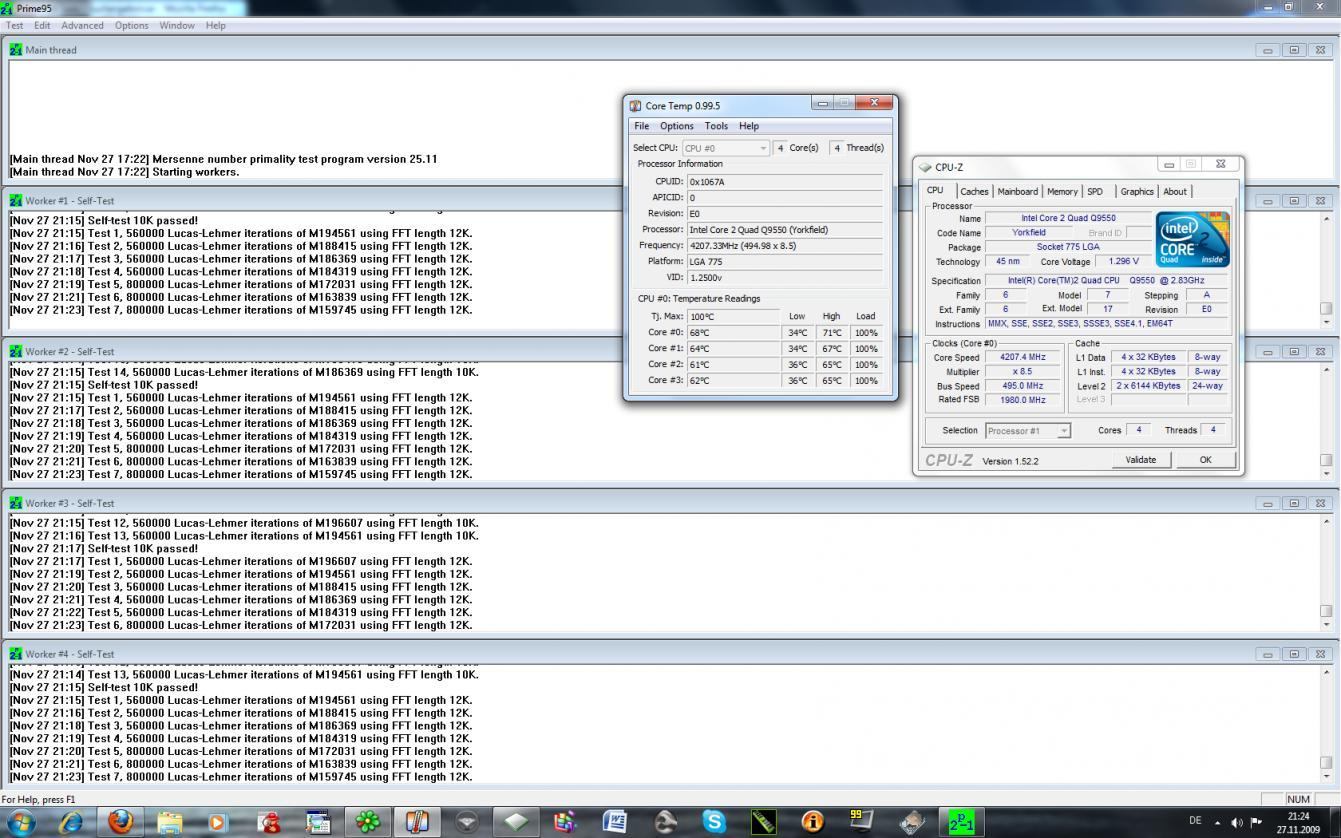Click the orange info icon in taskbar
Image resolution: width=1341 pixels, height=838 pixels.
[x=813, y=822]
